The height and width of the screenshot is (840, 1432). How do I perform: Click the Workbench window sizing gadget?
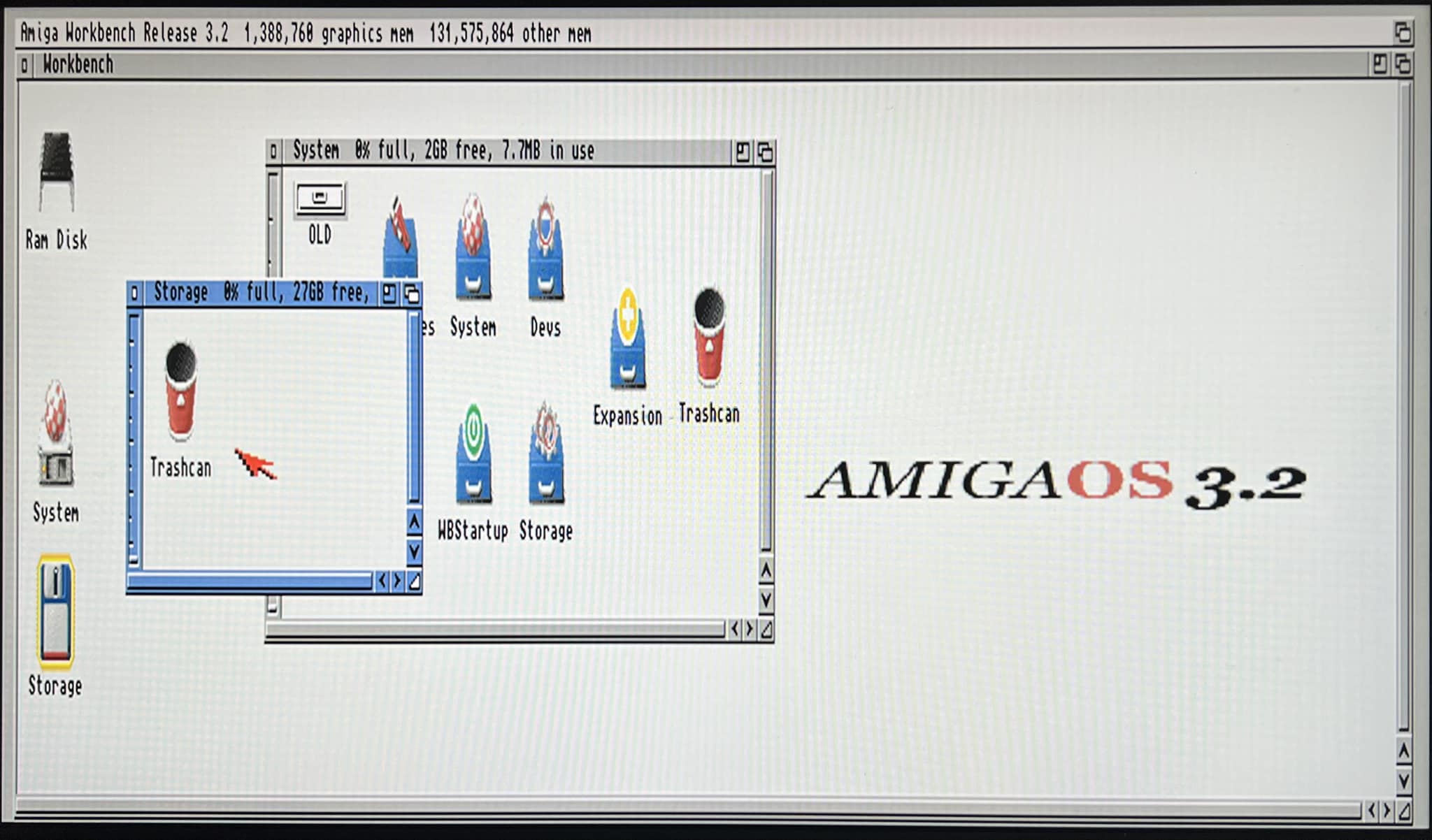click(x=1404, y=811)
